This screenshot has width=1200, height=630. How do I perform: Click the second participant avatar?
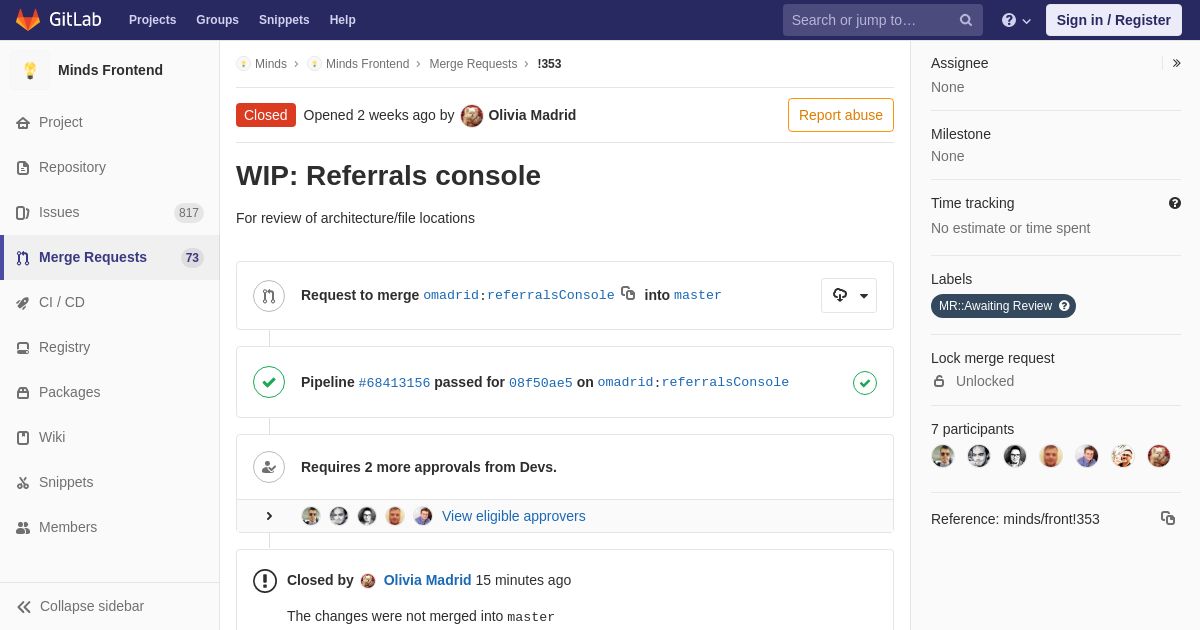pyautogui.click(x=979, y=456)
